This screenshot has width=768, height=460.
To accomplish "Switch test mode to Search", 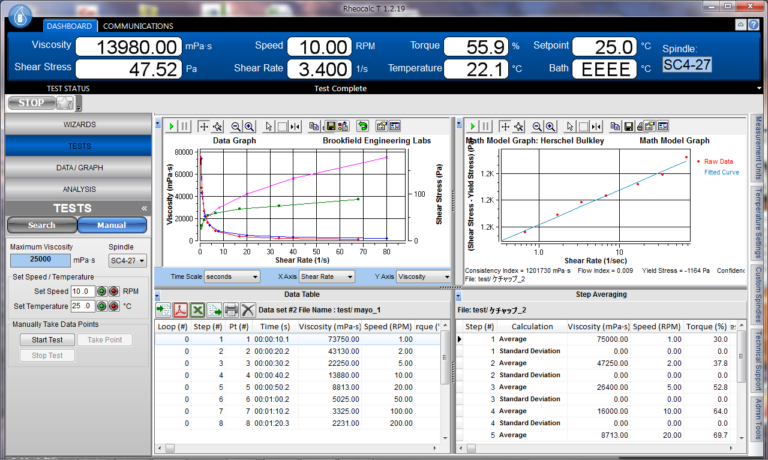I will click(x=42, y=225).
